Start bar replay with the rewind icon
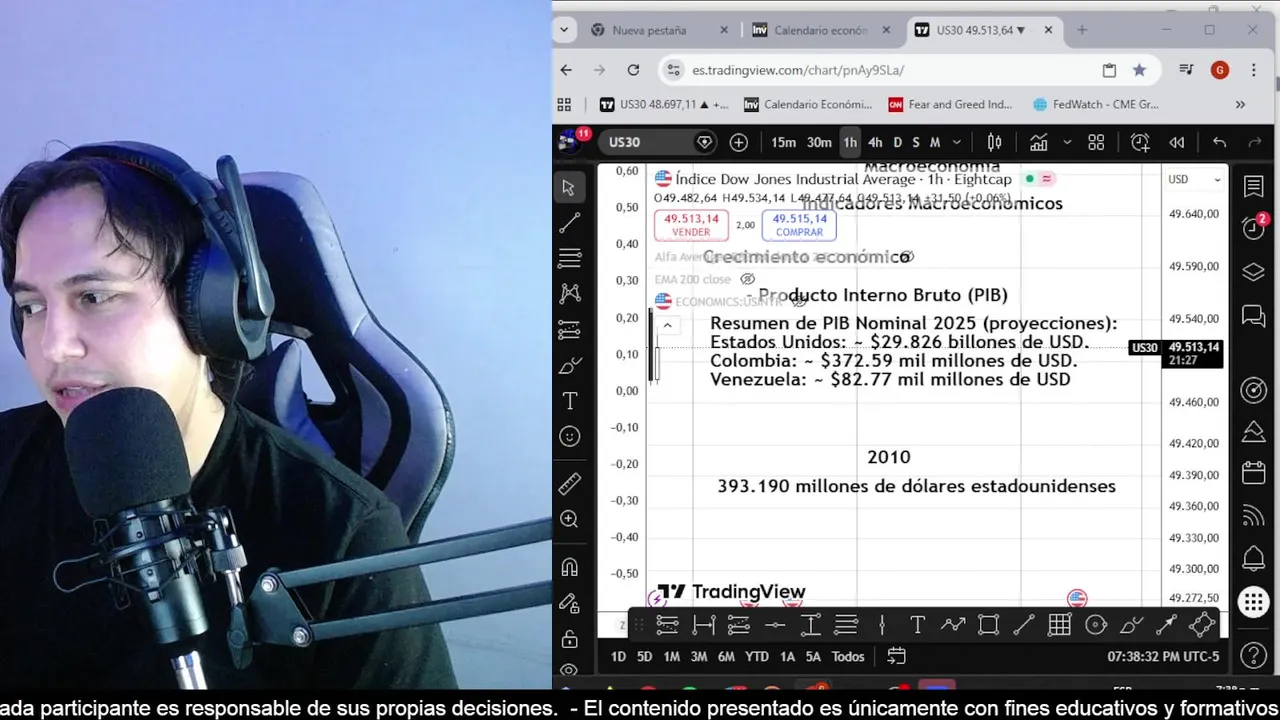This screenshot has width=1280, height=720. click(1177, 142)
